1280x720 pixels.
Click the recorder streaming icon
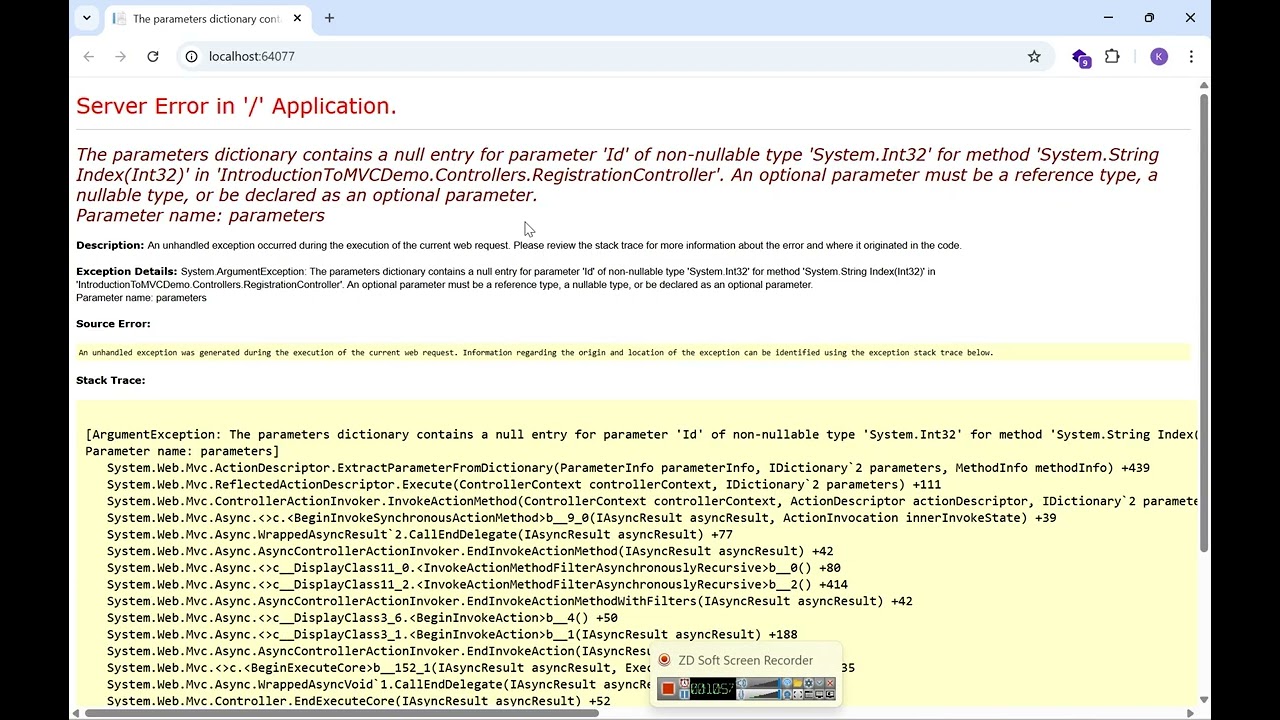pos(787,683)
